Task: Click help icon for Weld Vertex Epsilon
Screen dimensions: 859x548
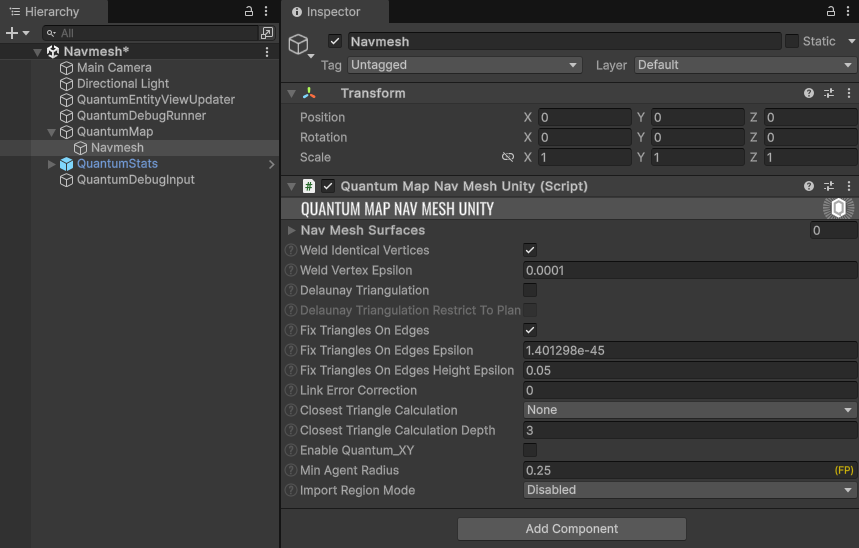Action: [291, 270]
